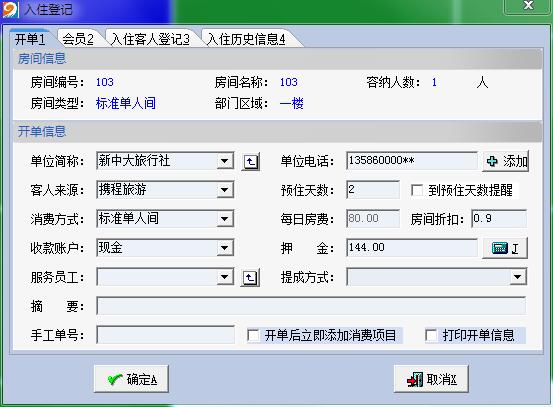The height and width of the screenshot is (407, 553).
Task: Select the 入住客人登记3 tab
Action: coord(150,39)
